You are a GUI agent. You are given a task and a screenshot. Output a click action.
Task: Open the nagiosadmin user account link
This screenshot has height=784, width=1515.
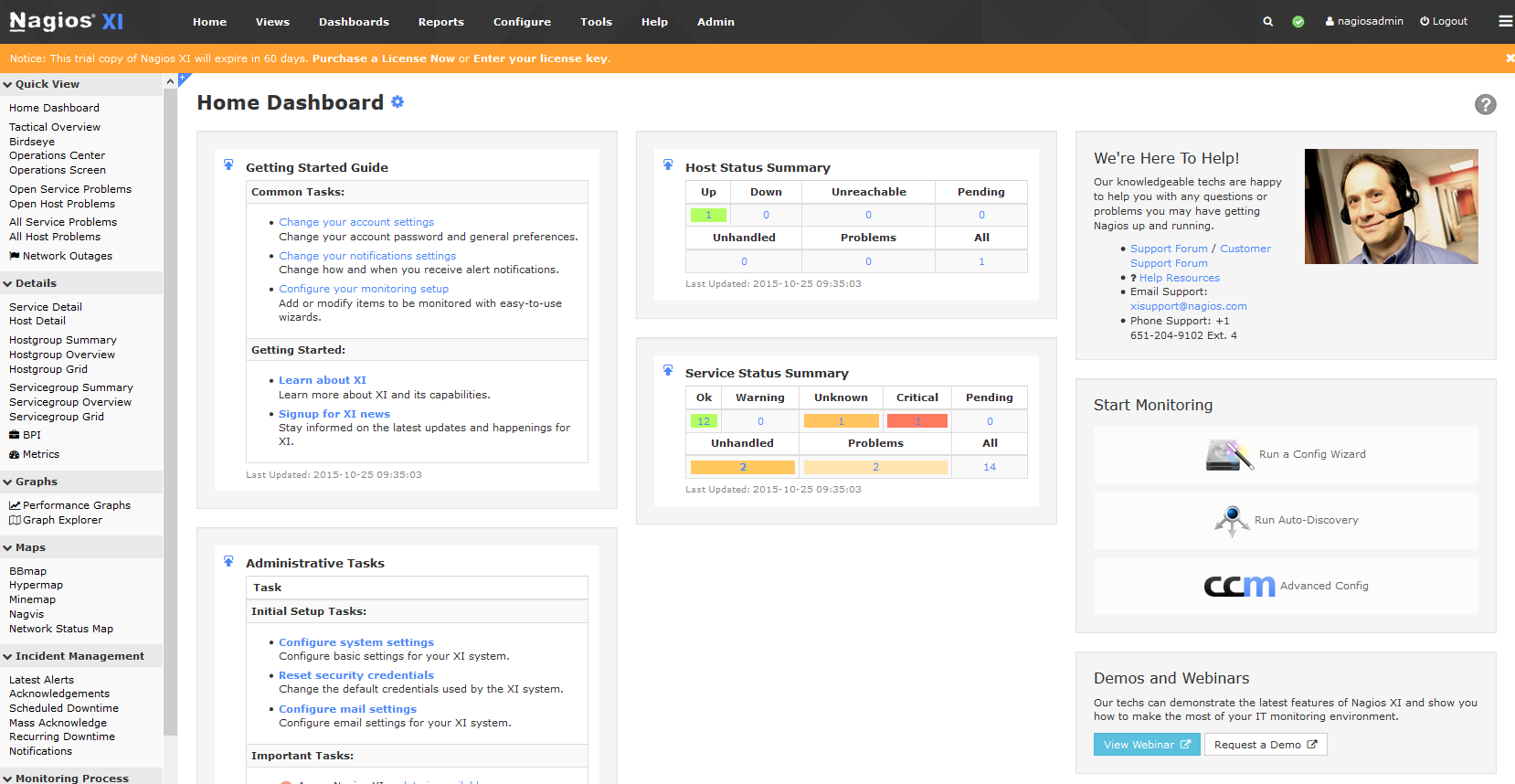pos(1364,21)
